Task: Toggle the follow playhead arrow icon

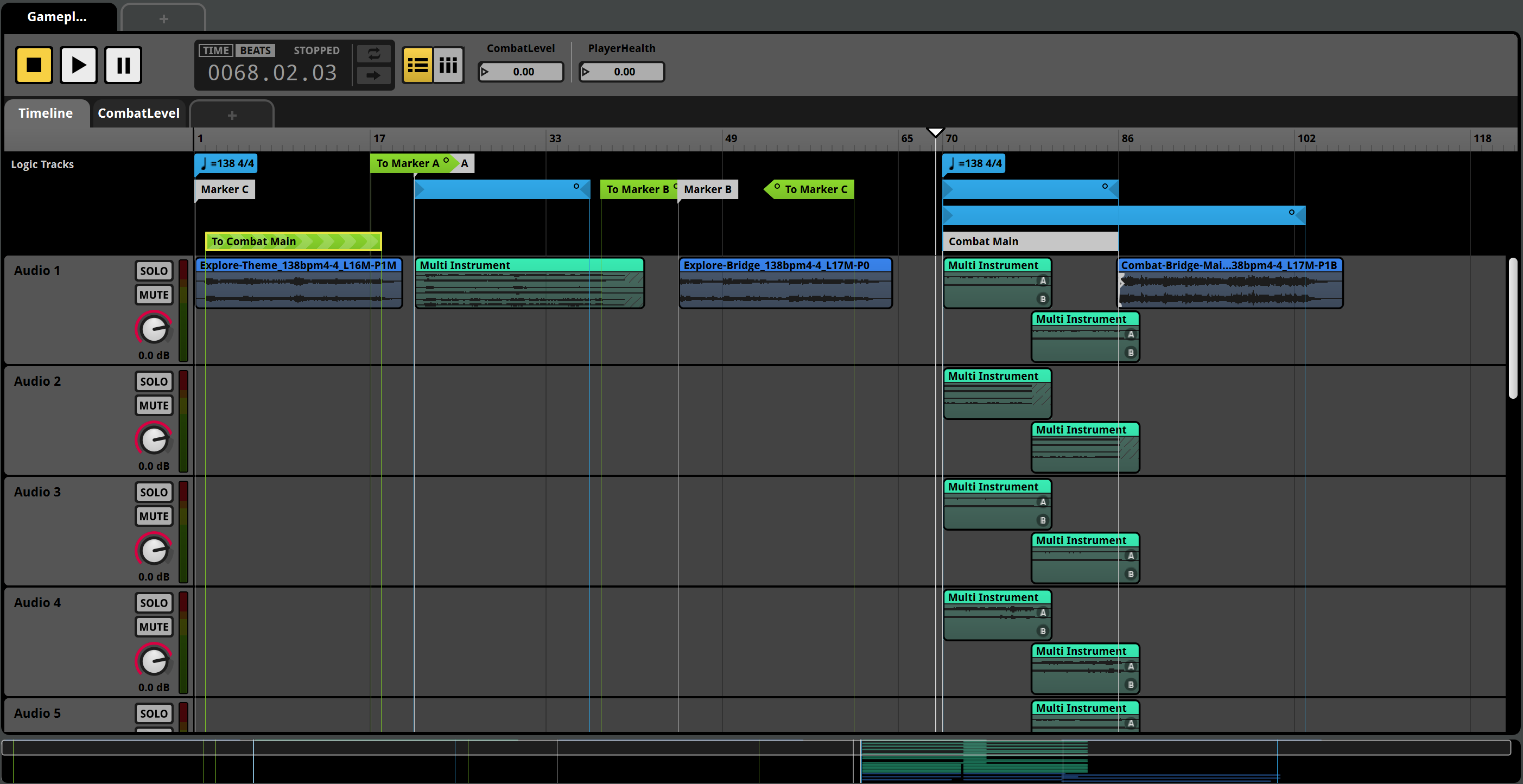Action: 373,75
